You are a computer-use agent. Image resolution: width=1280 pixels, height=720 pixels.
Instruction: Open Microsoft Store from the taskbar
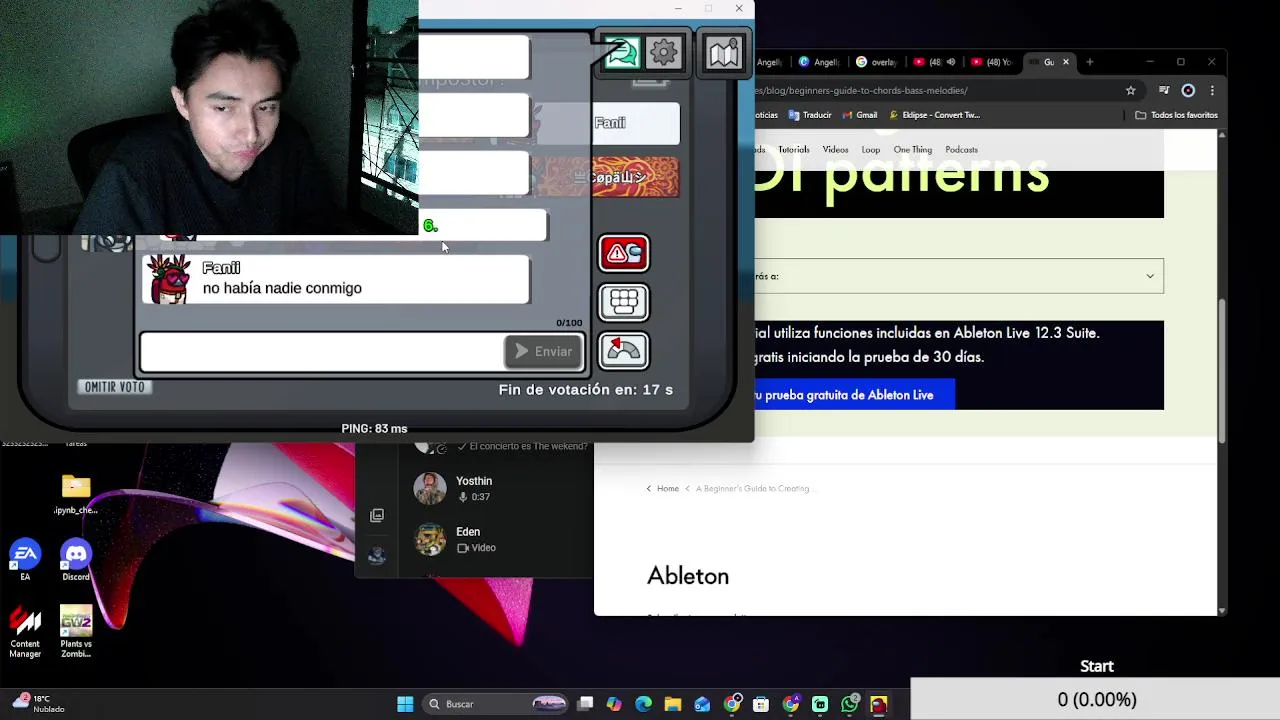pos(761,704)
